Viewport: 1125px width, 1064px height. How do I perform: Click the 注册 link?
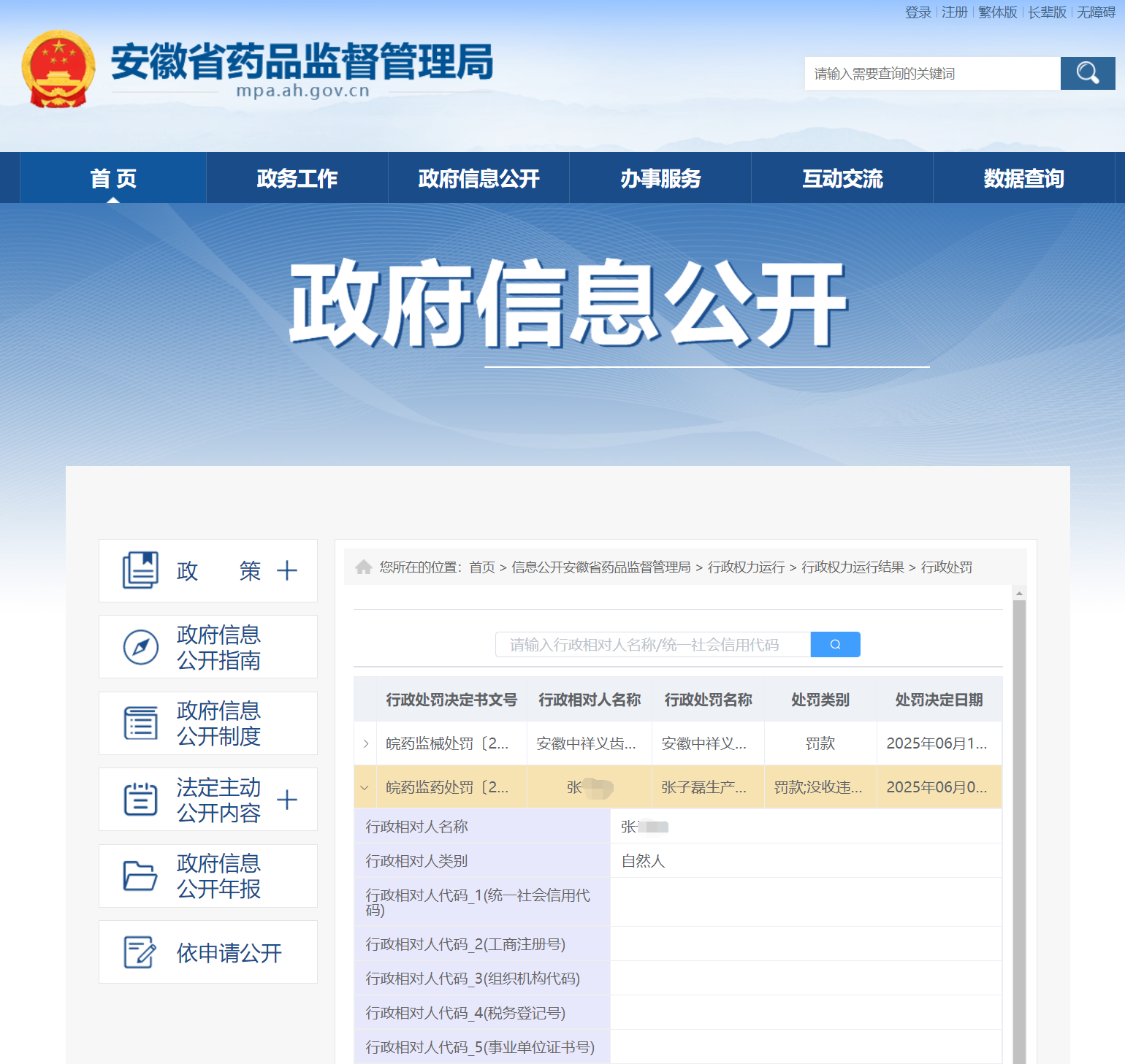coord(955,12)
